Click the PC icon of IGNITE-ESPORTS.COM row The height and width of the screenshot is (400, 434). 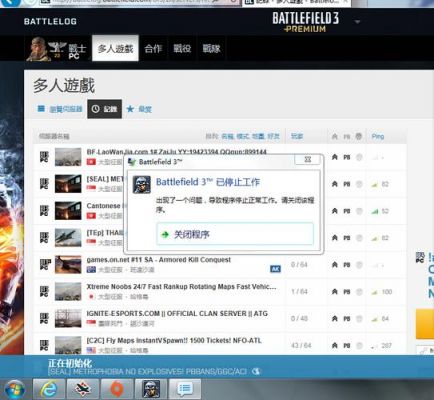click(44, 318)
